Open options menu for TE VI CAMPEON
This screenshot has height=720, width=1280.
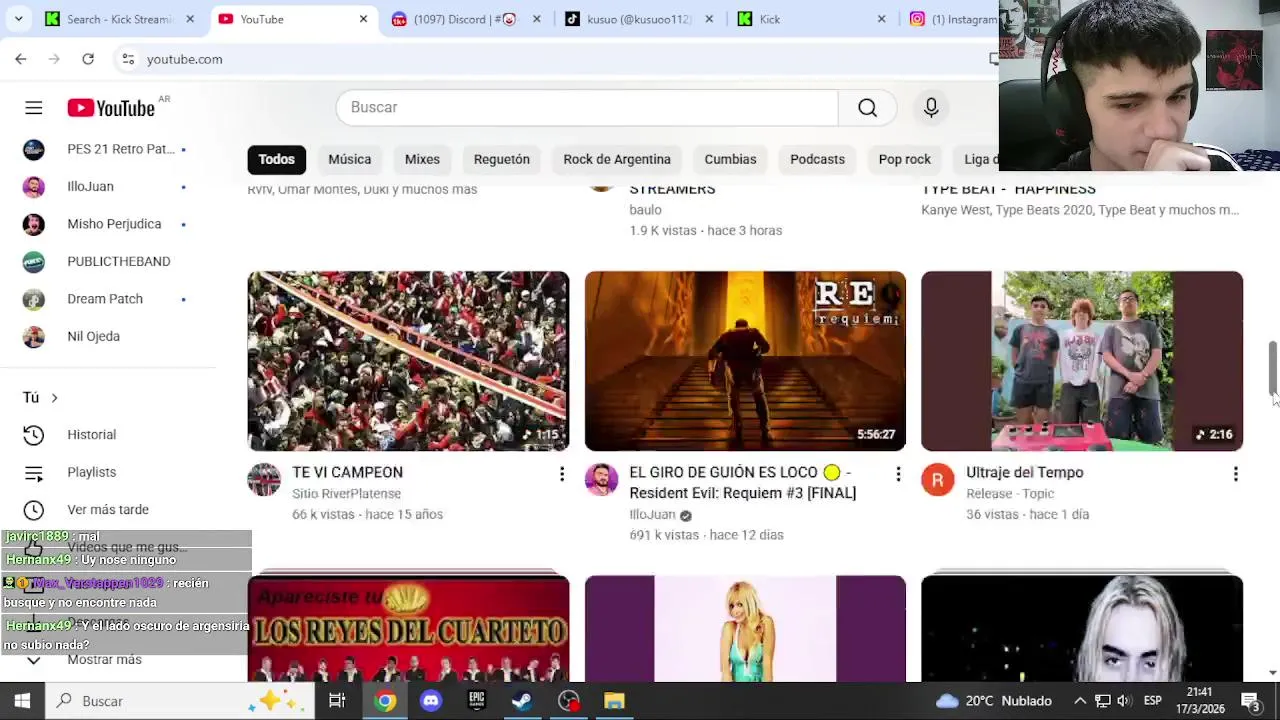click(561, 474)
